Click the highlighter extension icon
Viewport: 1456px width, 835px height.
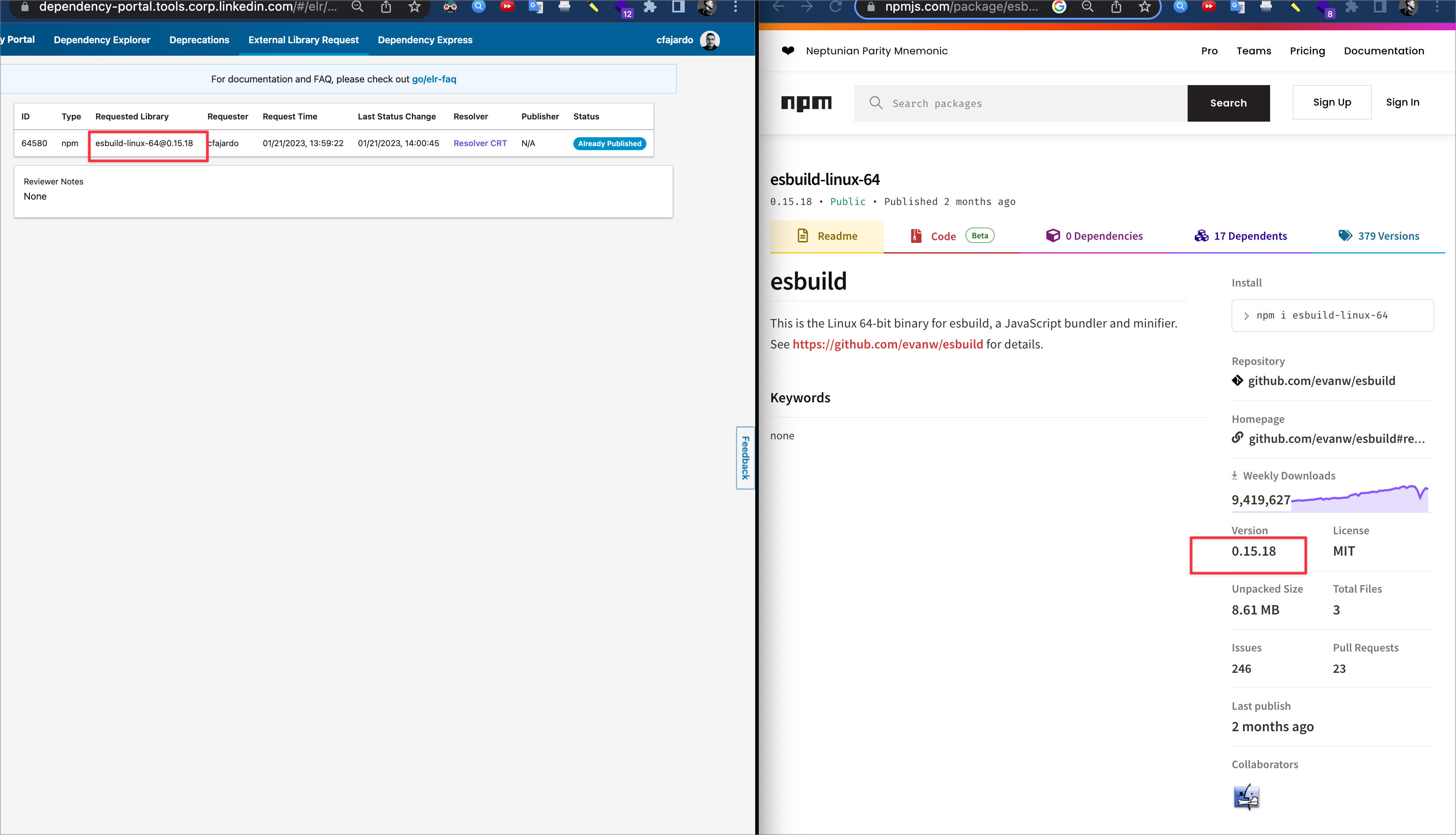594,7
